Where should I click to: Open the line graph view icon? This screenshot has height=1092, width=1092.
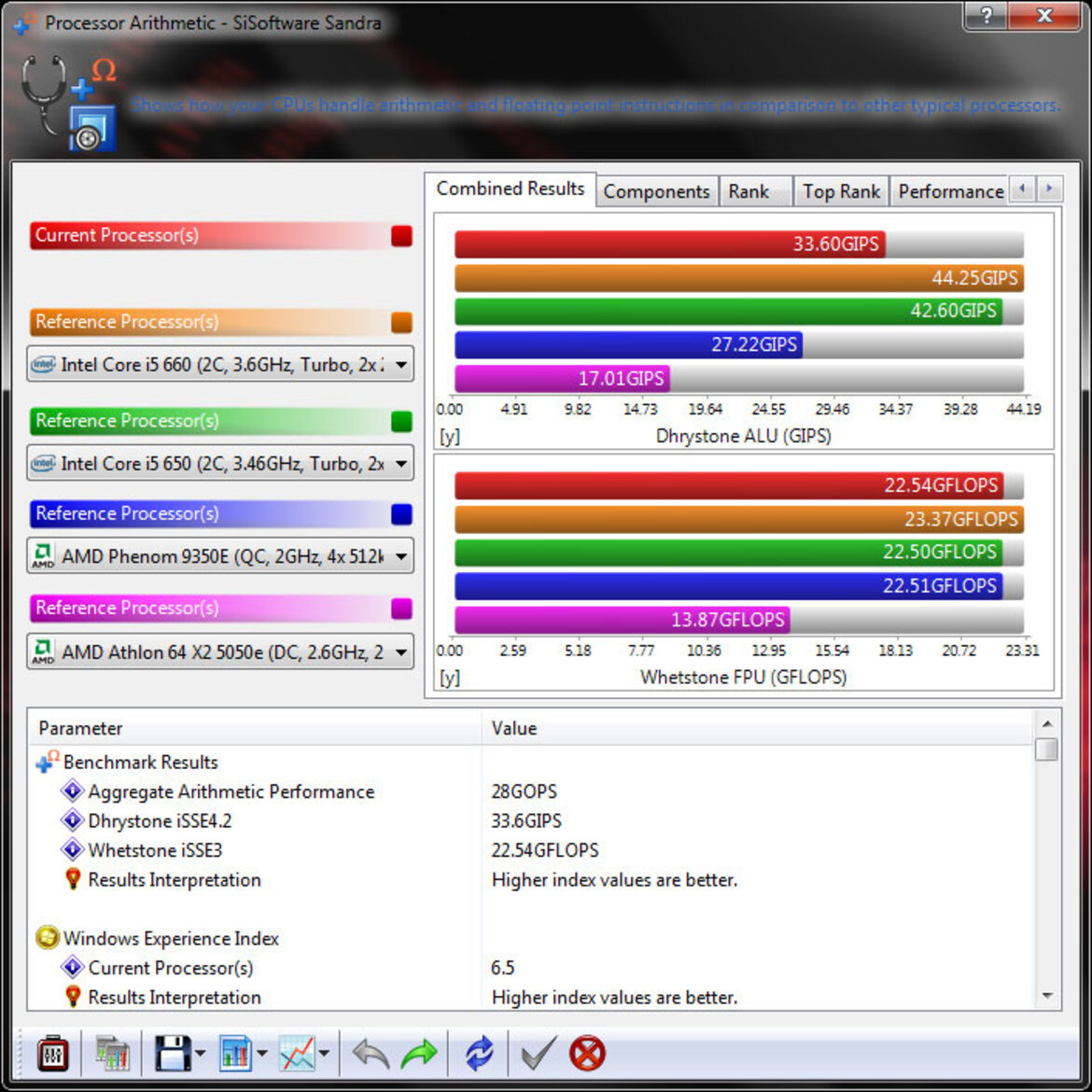[x=297, y=1052]
